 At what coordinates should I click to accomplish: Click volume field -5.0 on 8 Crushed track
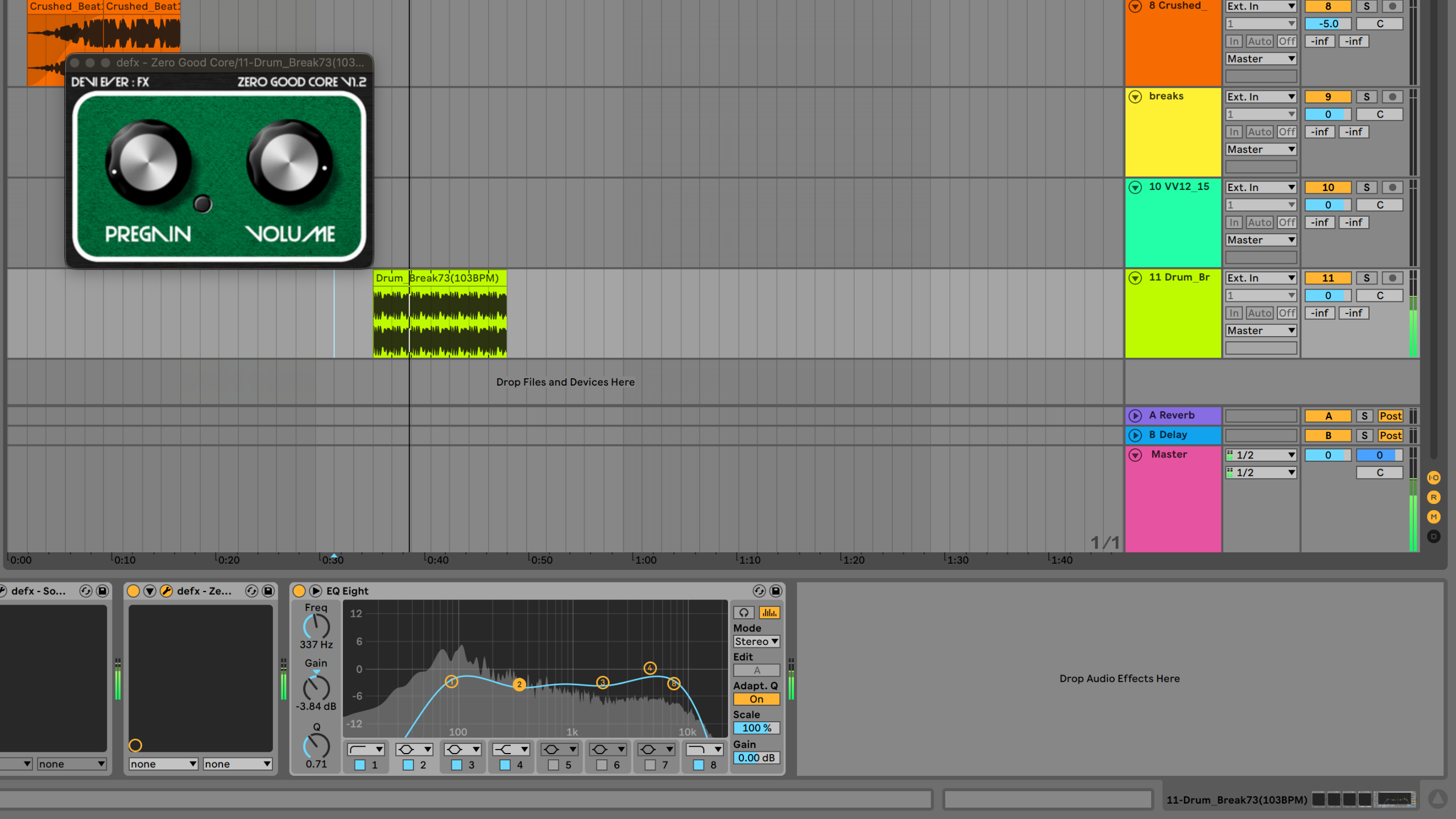click(x=1328, y=24)
